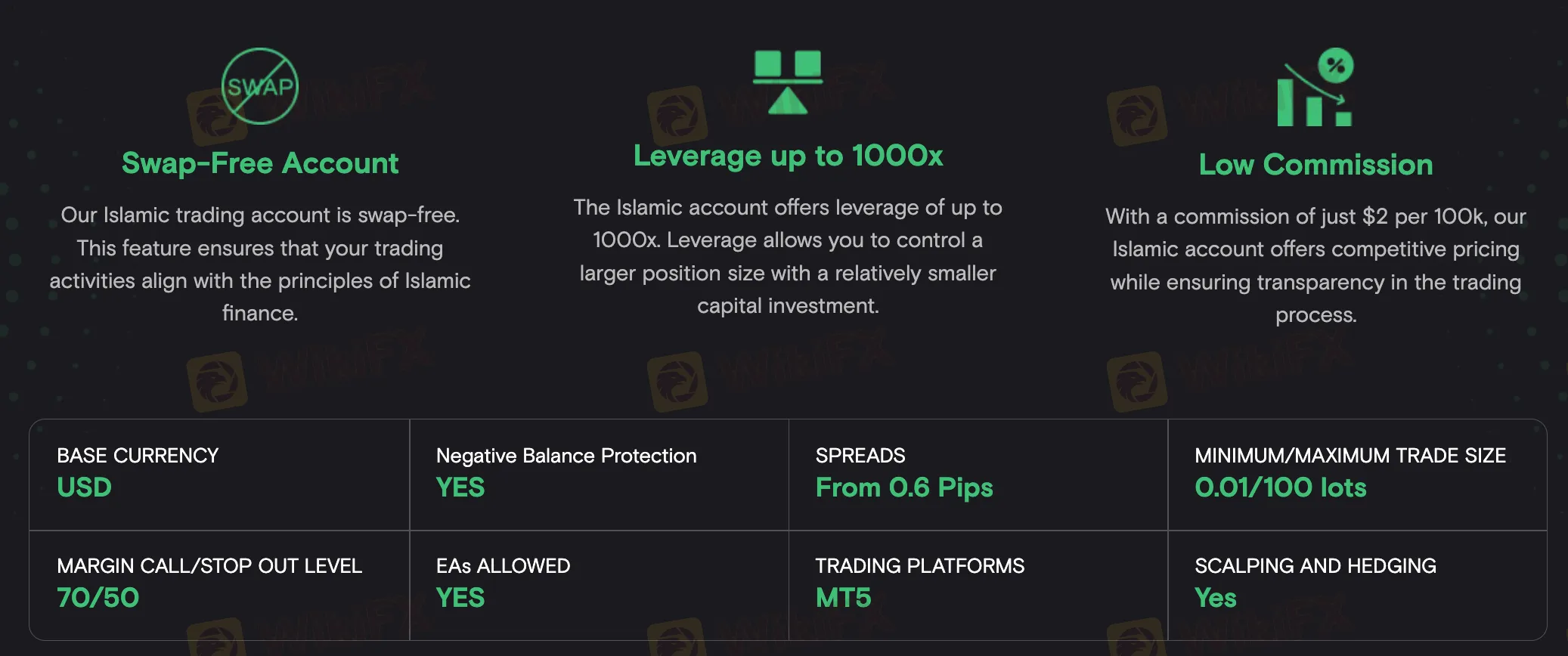Click the $2 per 100k commission description
The height and width of the screenshot is (656, 1568).
click(x=1315, y=265)
